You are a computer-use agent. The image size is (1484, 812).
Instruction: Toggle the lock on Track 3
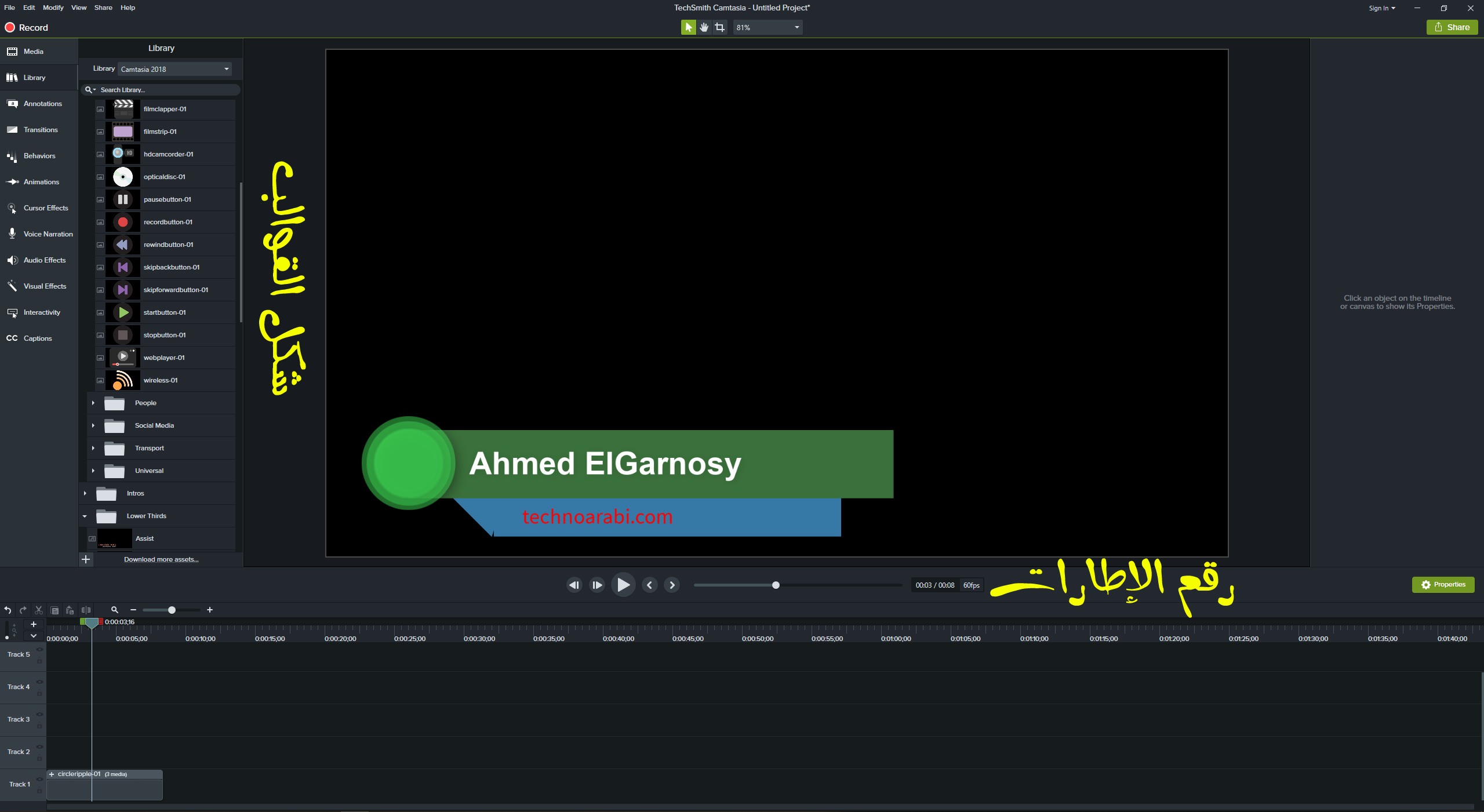tap(39, 726)
